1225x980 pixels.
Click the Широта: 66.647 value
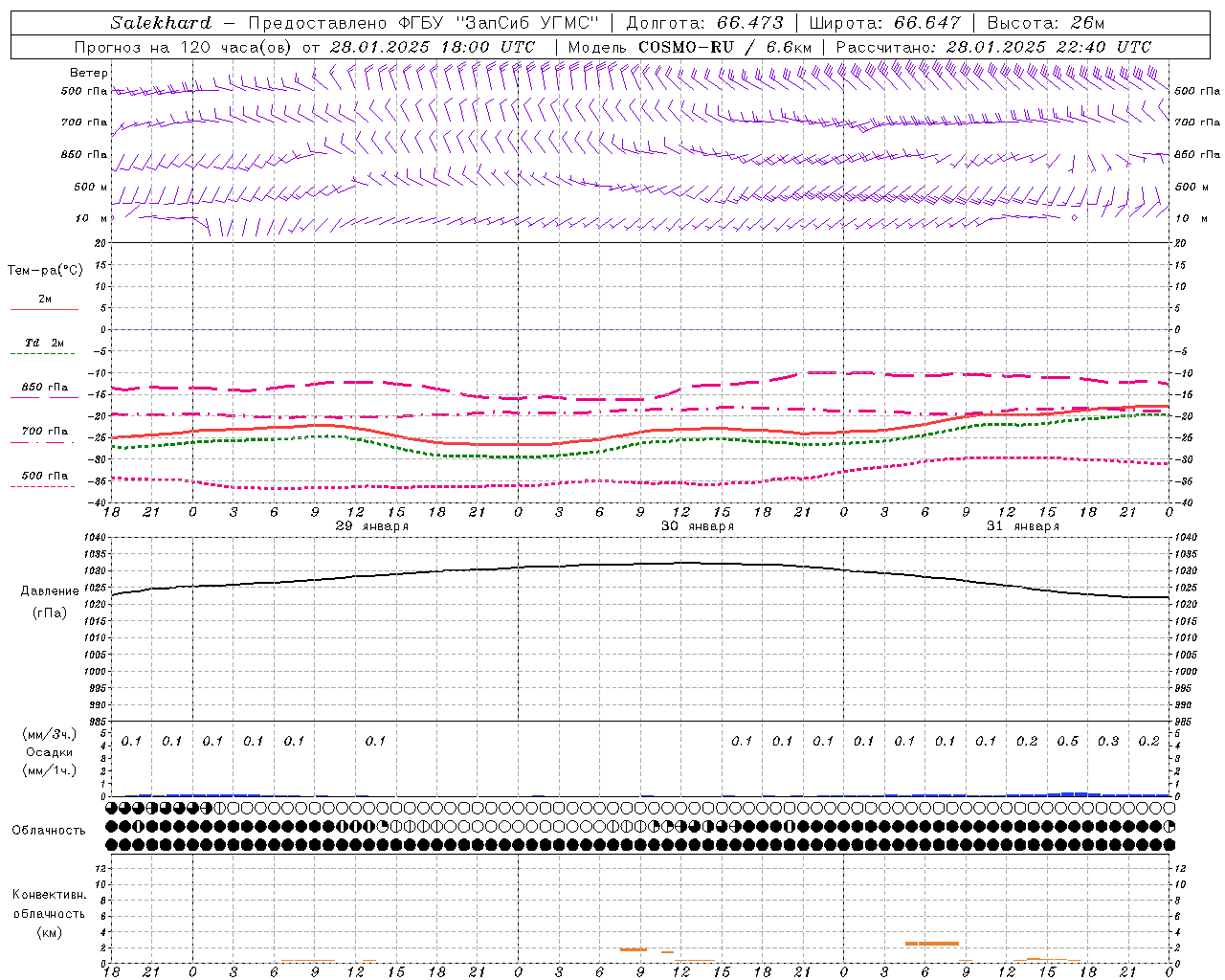coord(884,23)
